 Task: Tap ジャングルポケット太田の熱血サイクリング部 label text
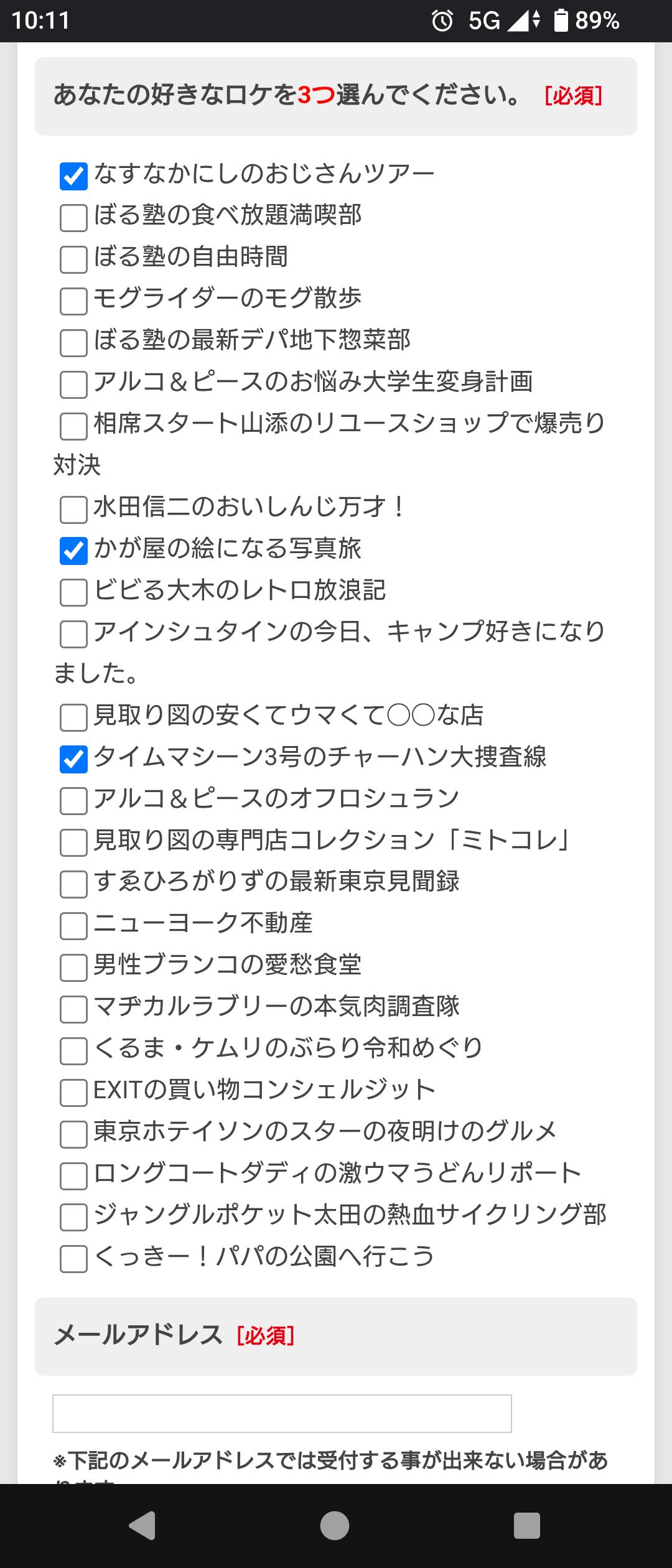click(x=350, y=1215)
